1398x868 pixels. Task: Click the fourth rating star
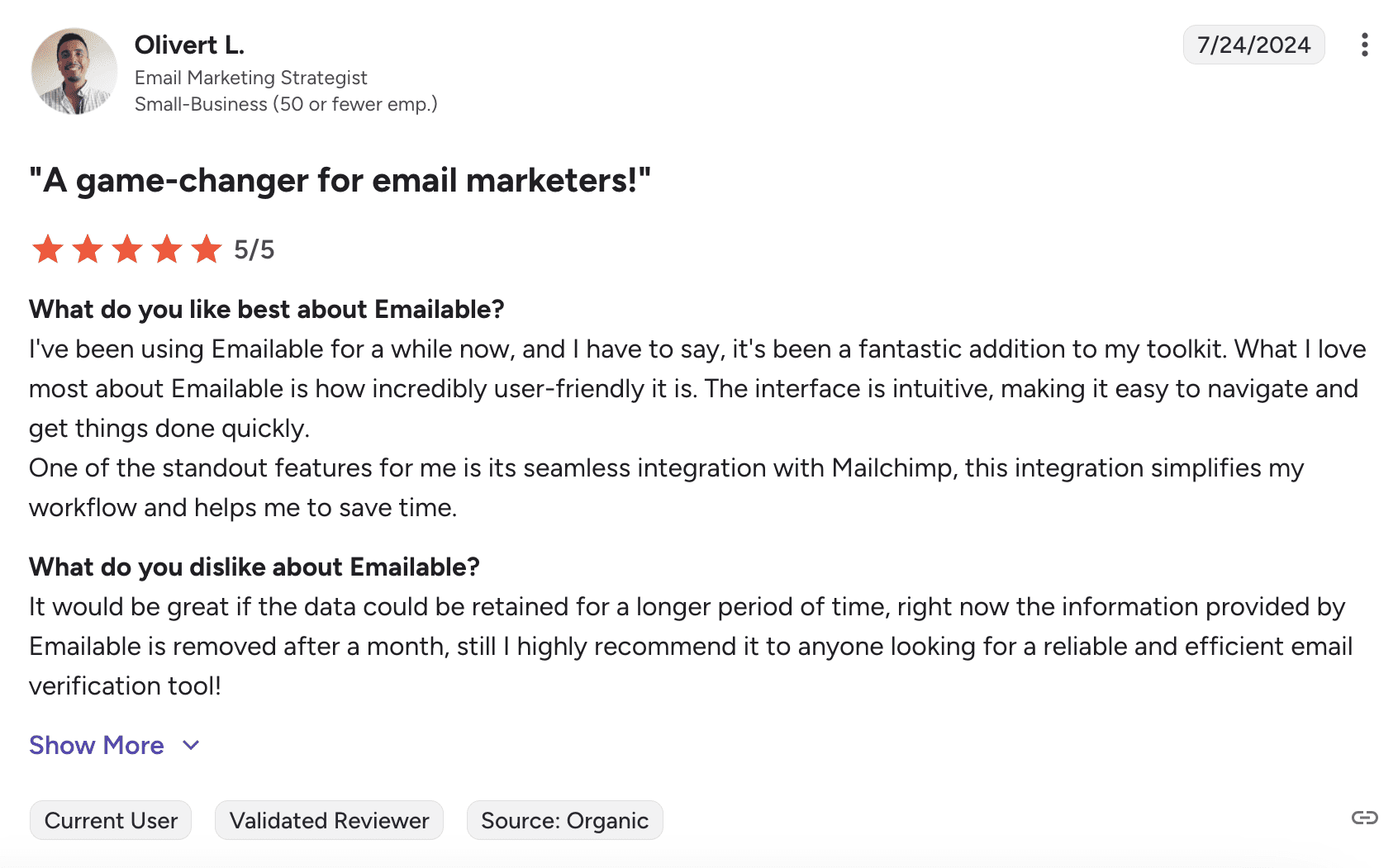[167, 249]
